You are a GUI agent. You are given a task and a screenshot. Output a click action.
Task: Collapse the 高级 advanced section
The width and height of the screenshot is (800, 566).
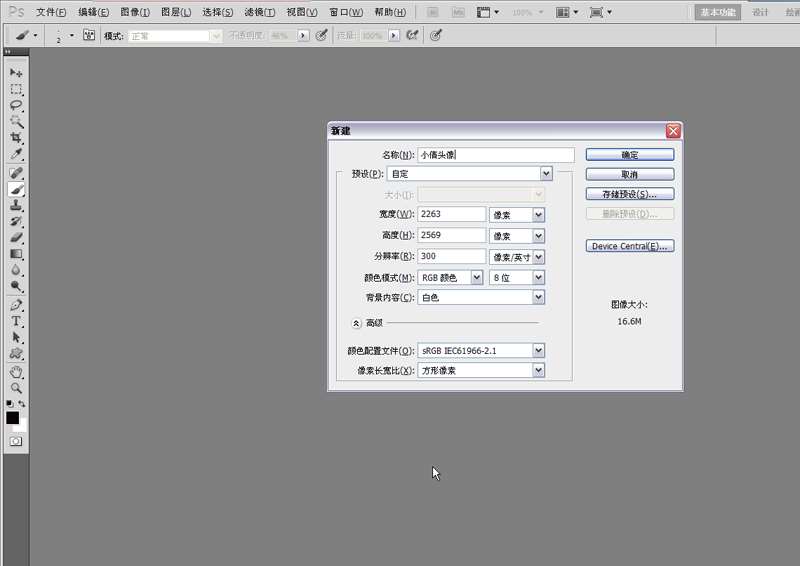tap(356, 323)
